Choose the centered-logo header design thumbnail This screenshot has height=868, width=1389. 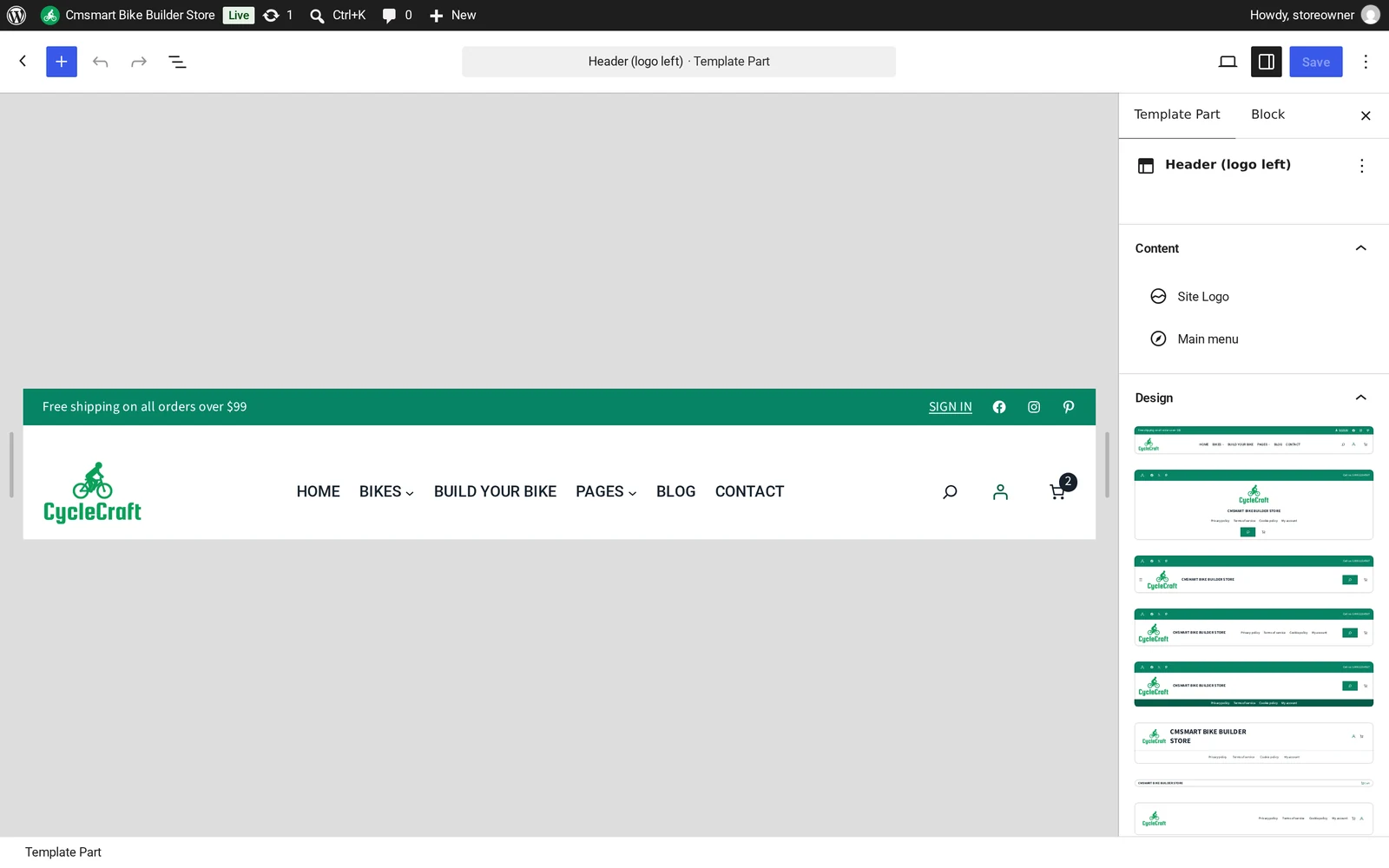[x=1254, y=504]
